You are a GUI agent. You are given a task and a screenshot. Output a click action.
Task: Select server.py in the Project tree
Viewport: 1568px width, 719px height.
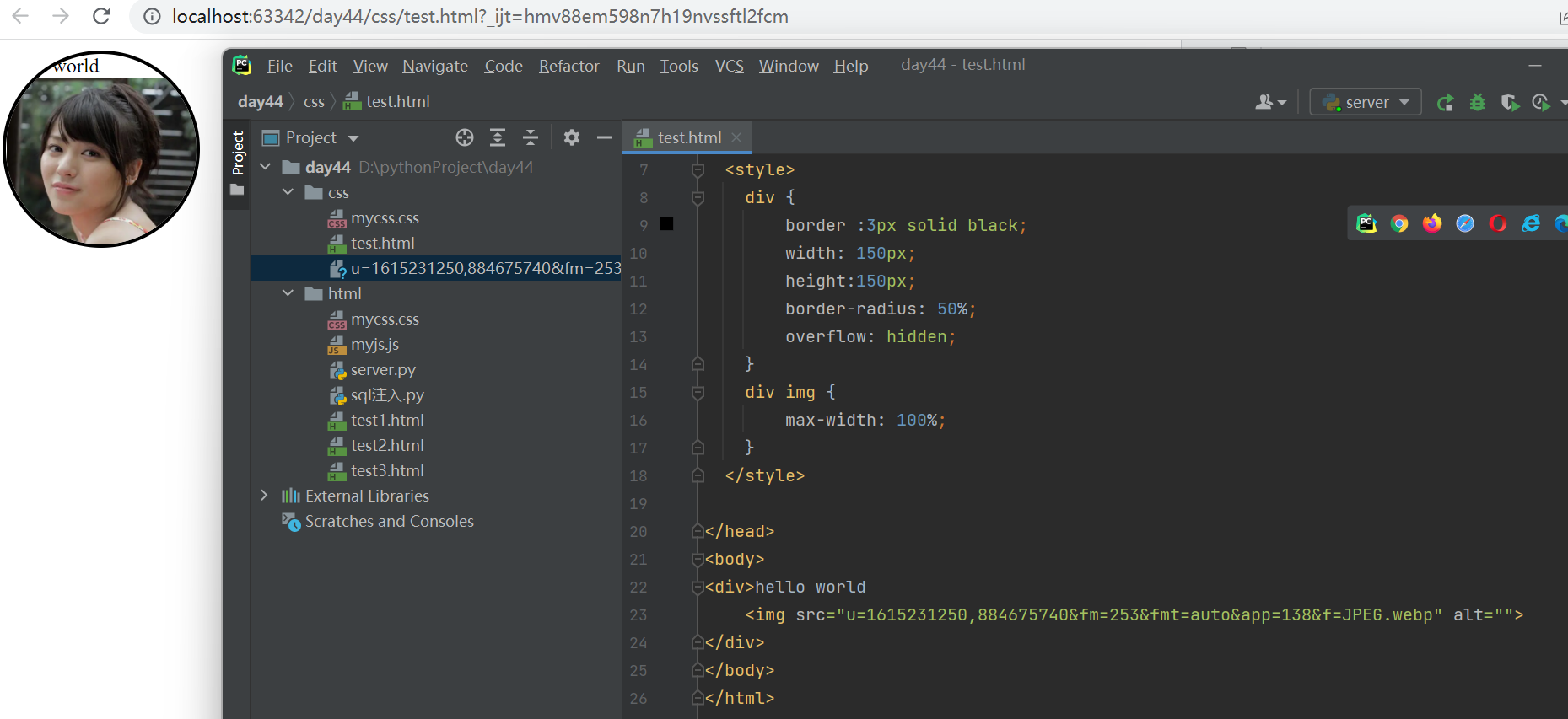pos(372,370)
